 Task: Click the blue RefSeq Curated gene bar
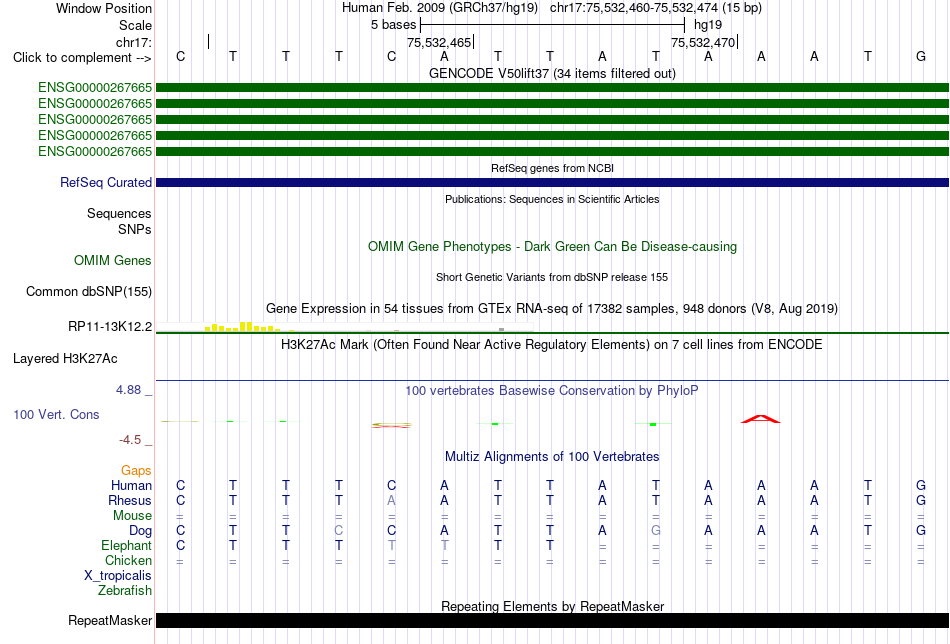(x=553, y=182)
